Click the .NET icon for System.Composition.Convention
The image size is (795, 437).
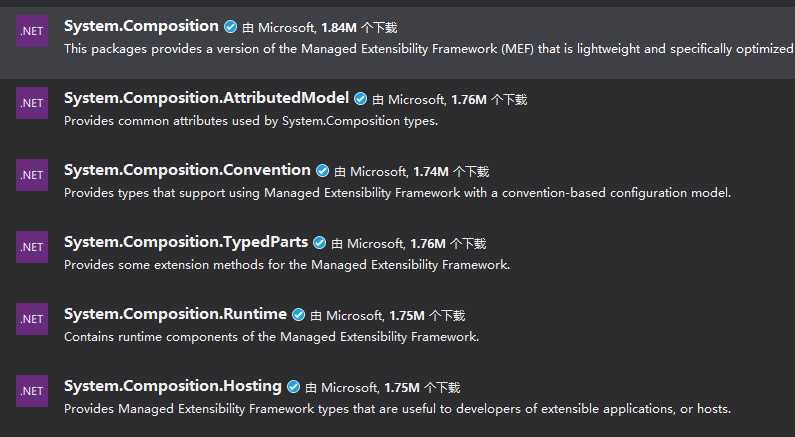[32, 175]
